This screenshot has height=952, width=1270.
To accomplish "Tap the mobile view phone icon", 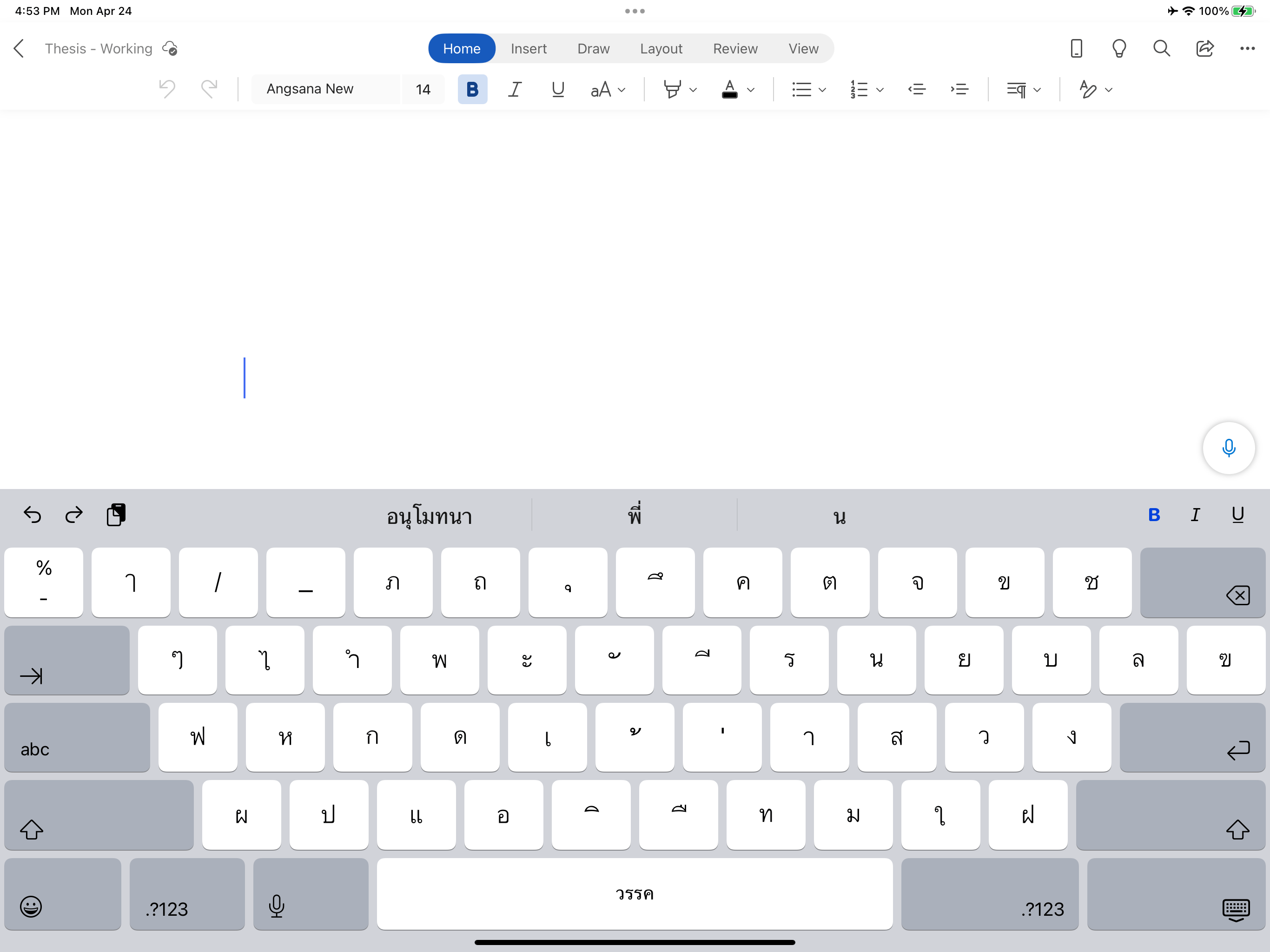I will pyautogui.click(x=1076, y=49).
